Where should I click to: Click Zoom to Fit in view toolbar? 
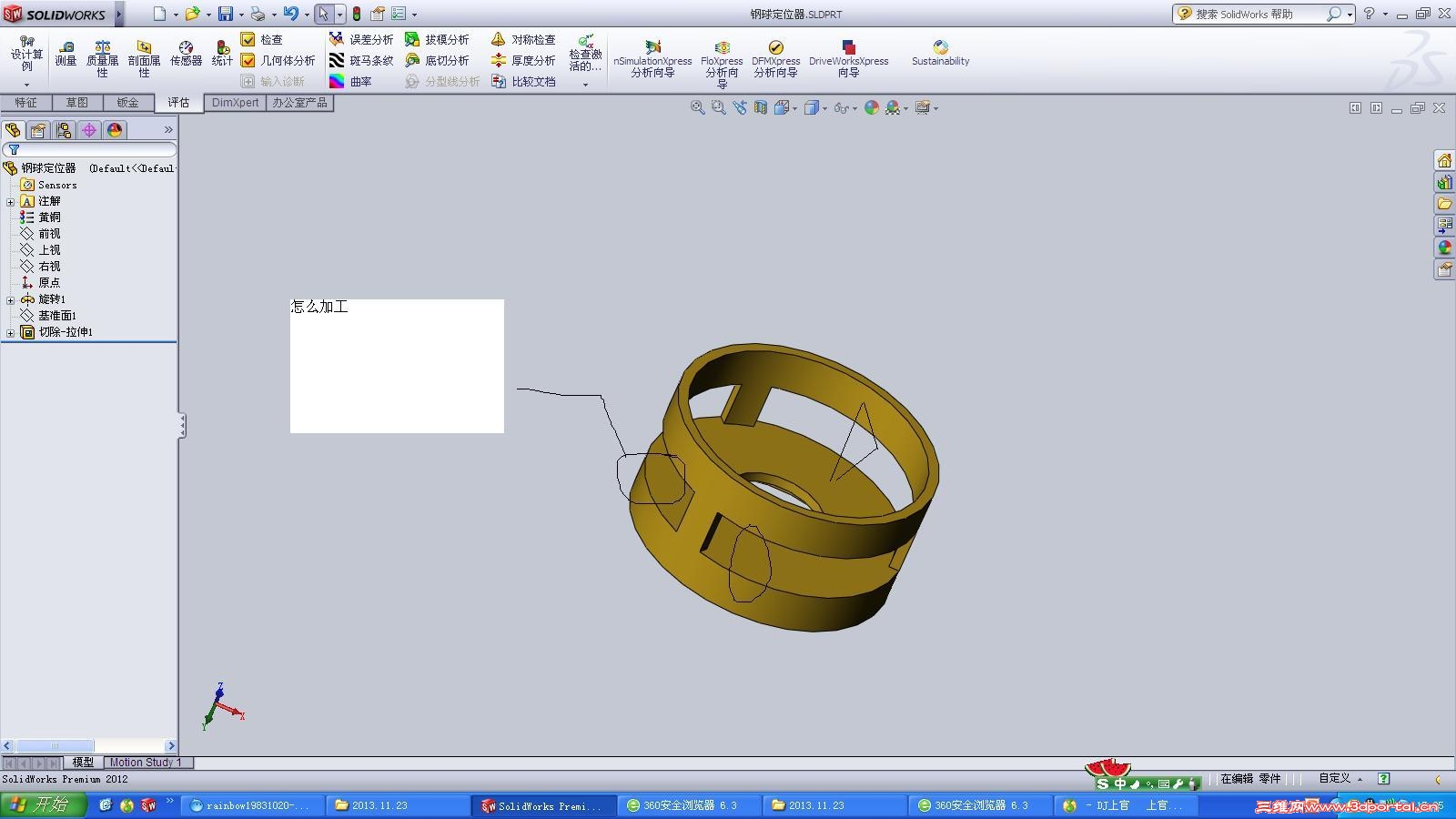point(697,107)
